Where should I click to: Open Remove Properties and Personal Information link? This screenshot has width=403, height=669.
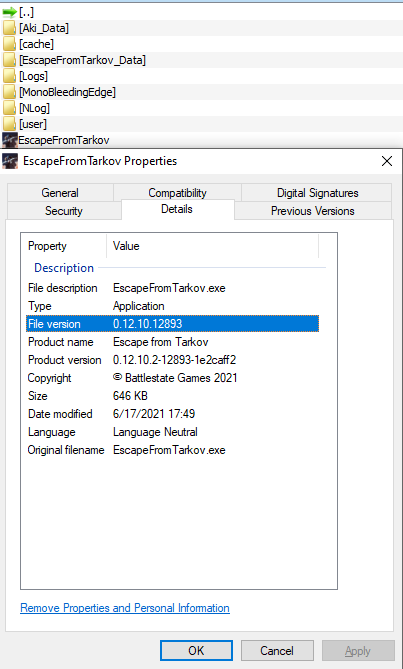pos(125,608)
